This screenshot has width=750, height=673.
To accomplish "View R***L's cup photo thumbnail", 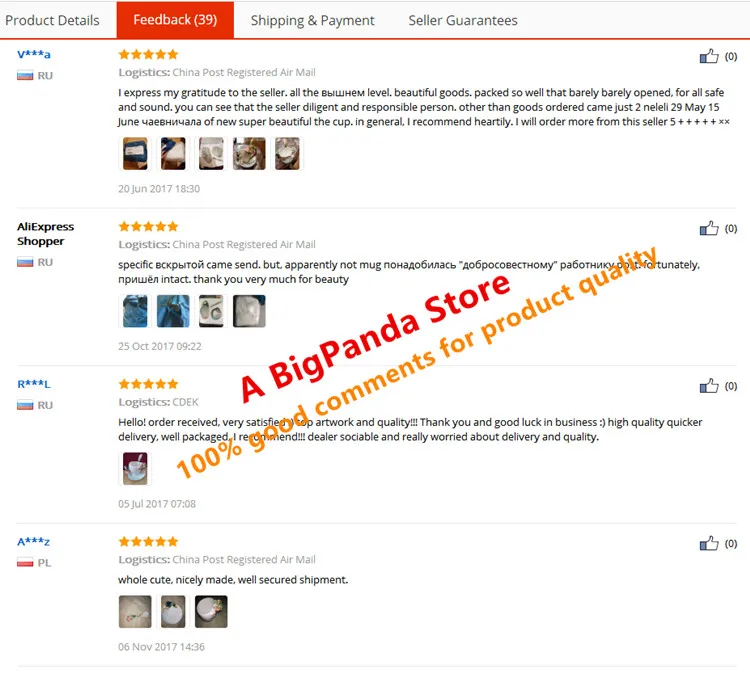I will click(x=135, y=469).
